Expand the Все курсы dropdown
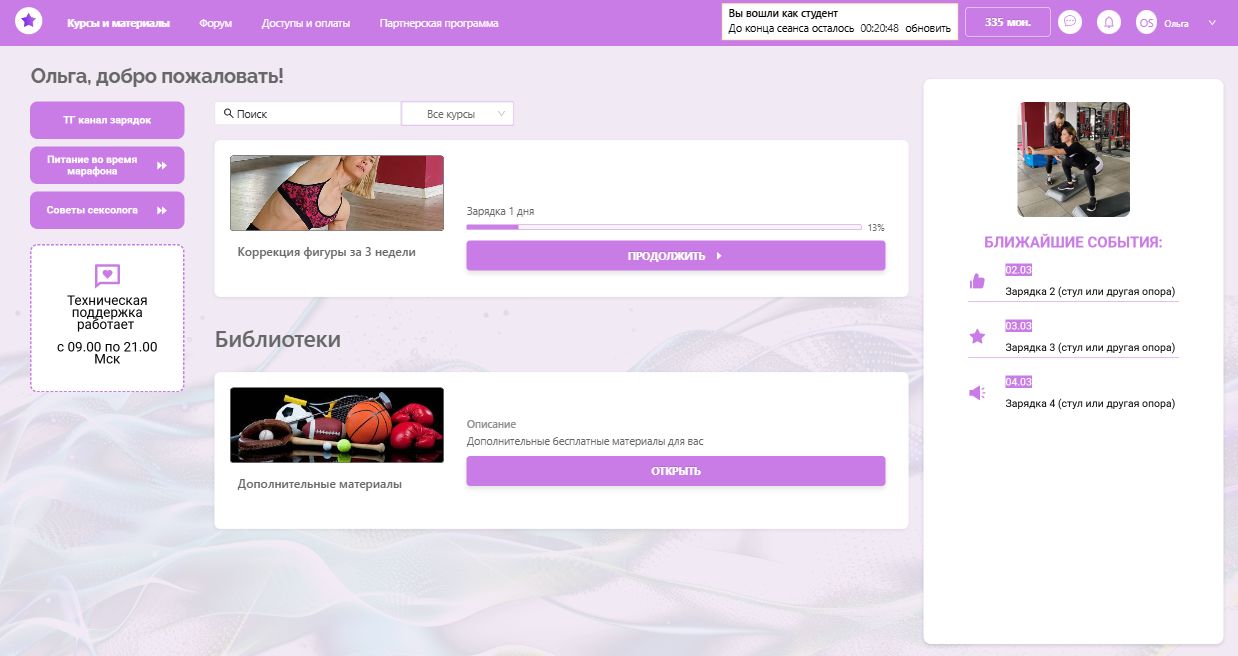The height and width of the screenshot is (656, 1238). (457, 114)
